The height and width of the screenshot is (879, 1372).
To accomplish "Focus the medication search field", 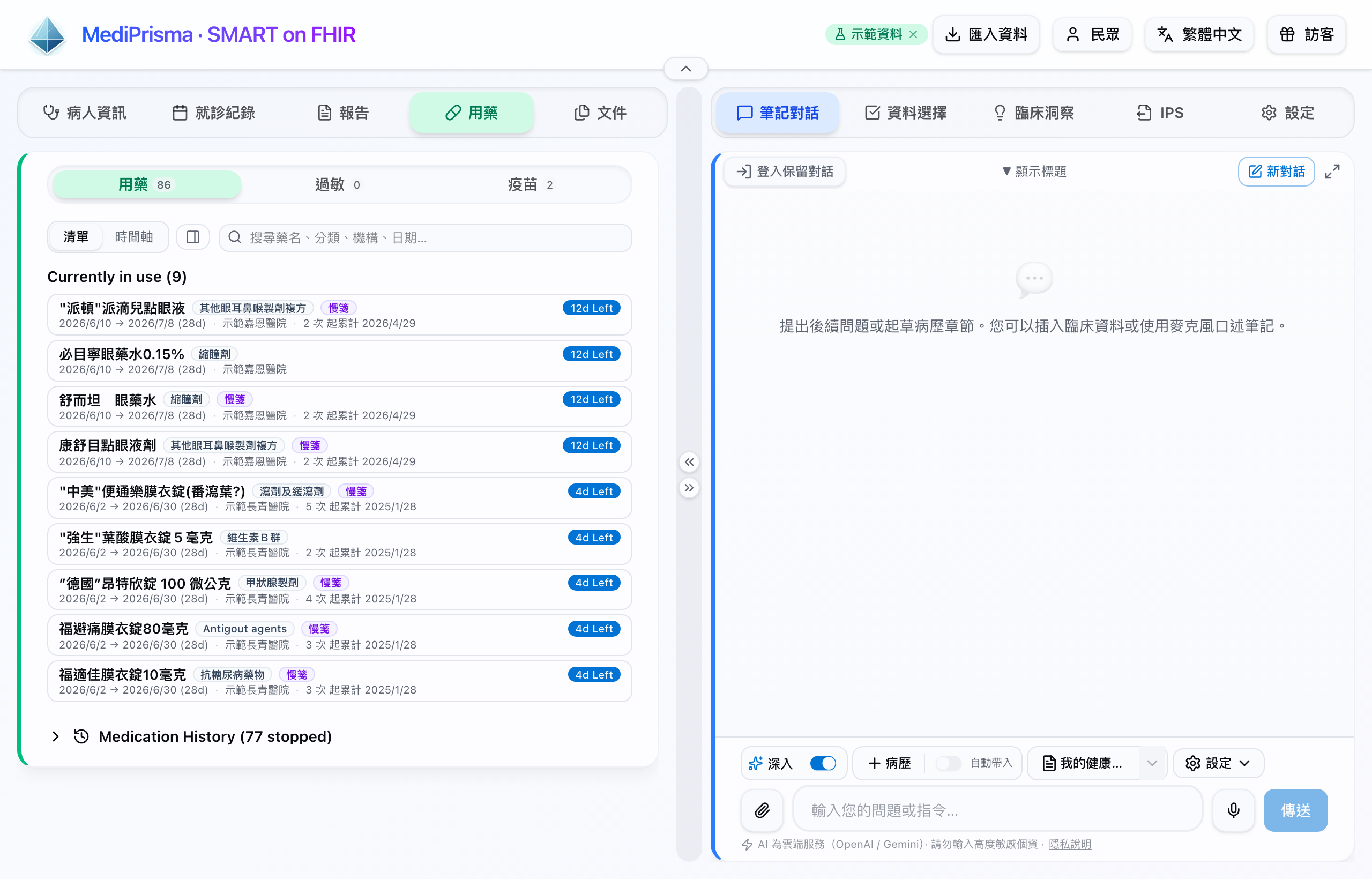I will click(x=425, y=237).
